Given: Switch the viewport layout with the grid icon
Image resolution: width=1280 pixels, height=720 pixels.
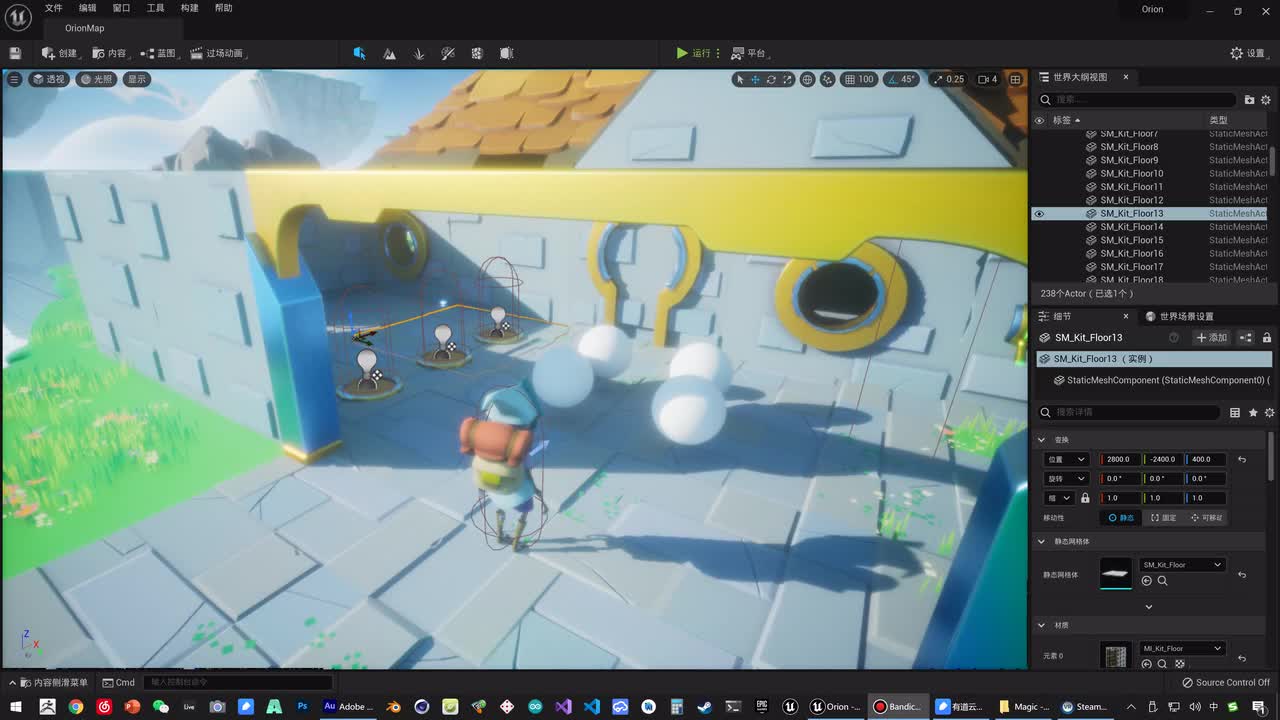Looking at the screenshot, I should (x=1015, y=79).
